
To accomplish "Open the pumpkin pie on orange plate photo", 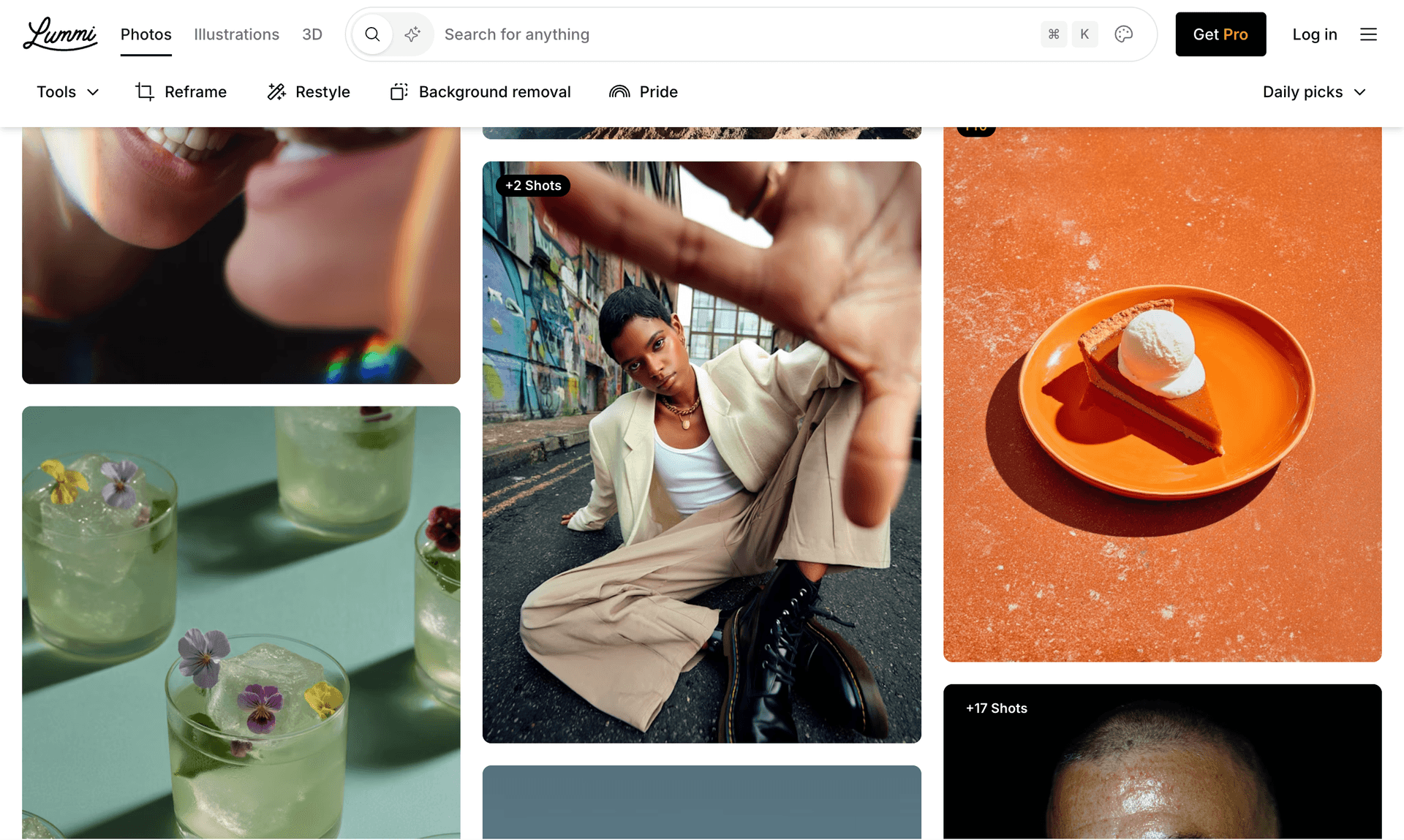I will click(1162, 395).
